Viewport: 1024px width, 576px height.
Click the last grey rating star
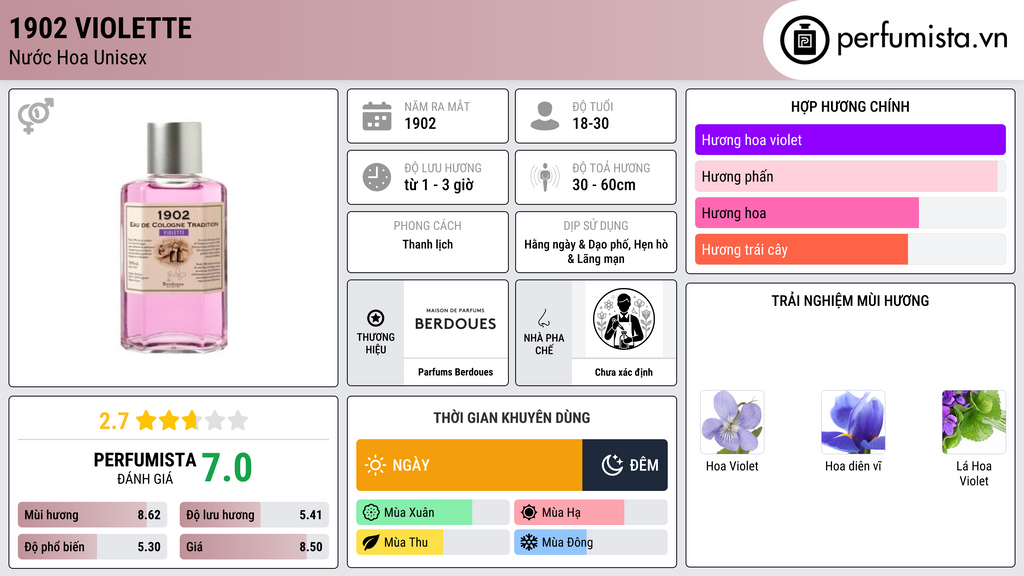238,421
